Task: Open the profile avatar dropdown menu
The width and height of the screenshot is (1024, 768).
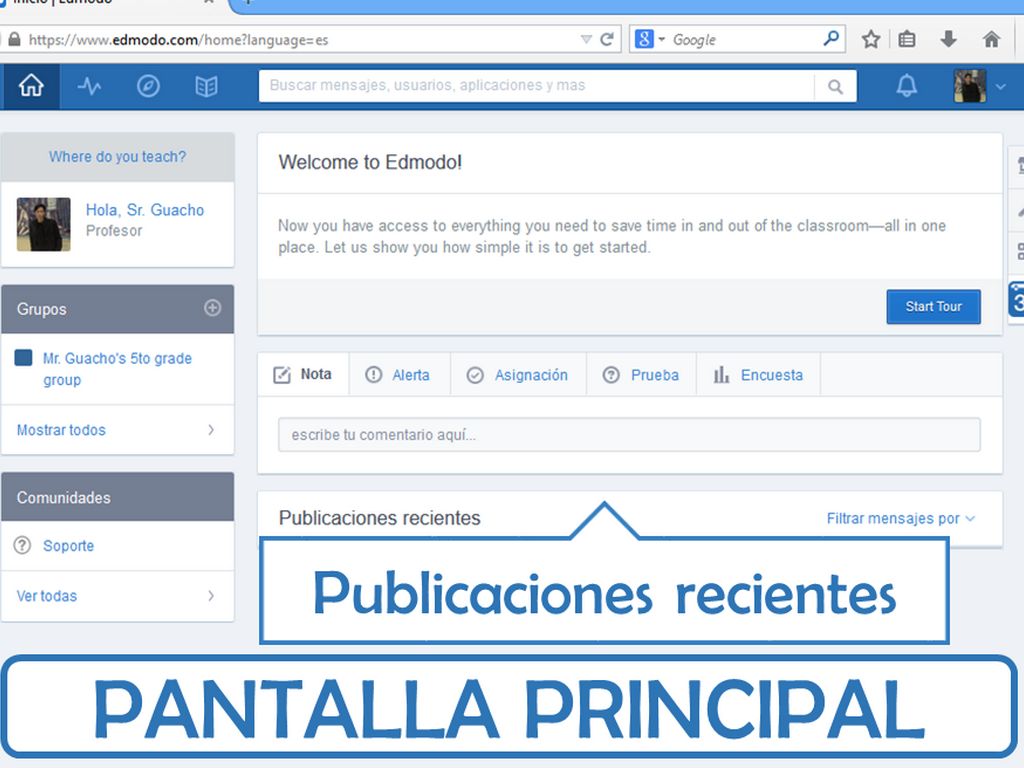Action: [980, 87]
